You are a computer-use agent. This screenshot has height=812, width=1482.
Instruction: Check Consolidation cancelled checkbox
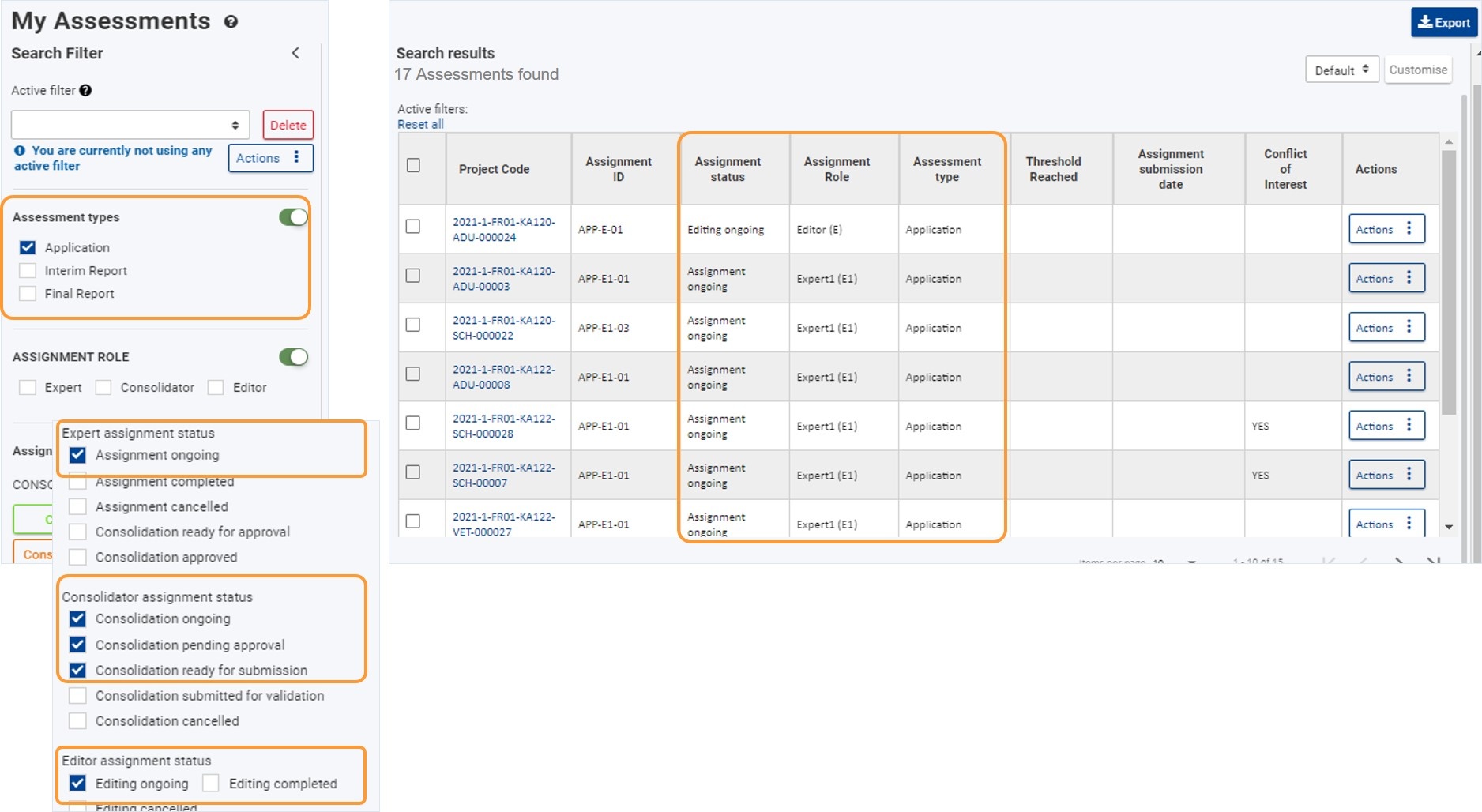(x=77, y=720)
